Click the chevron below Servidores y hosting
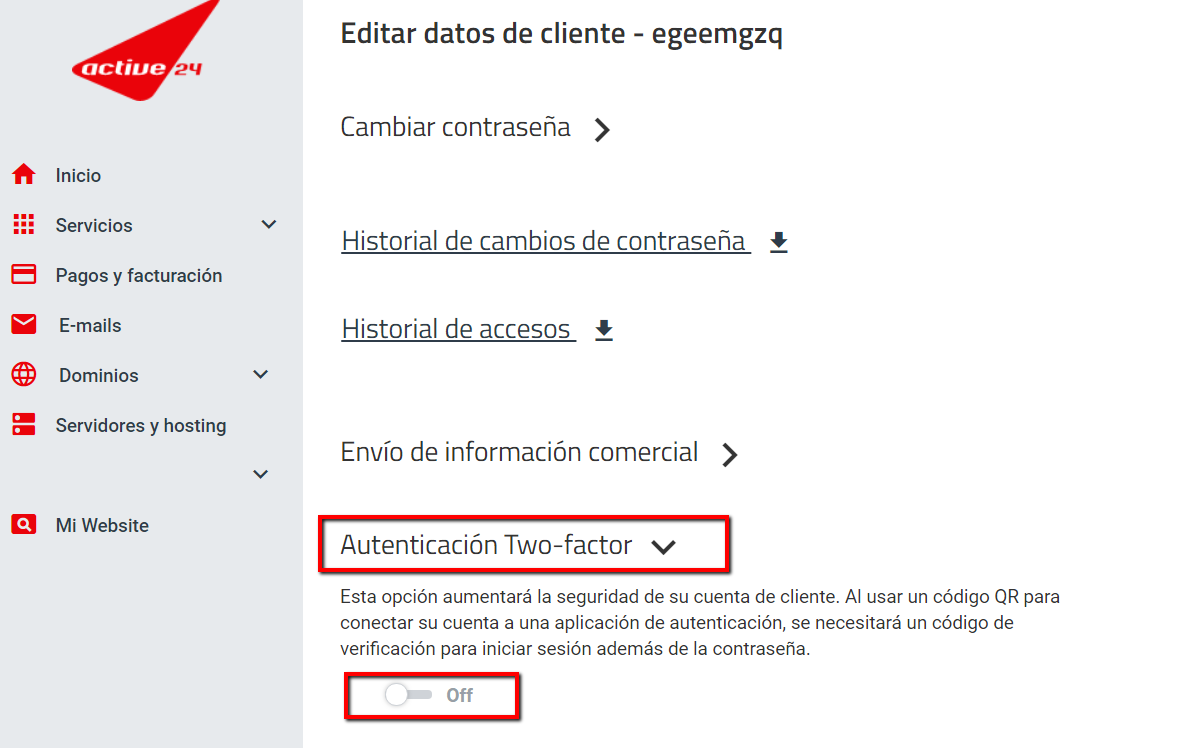This screenshot has width=1186, height=748. (x=261, y=474)
